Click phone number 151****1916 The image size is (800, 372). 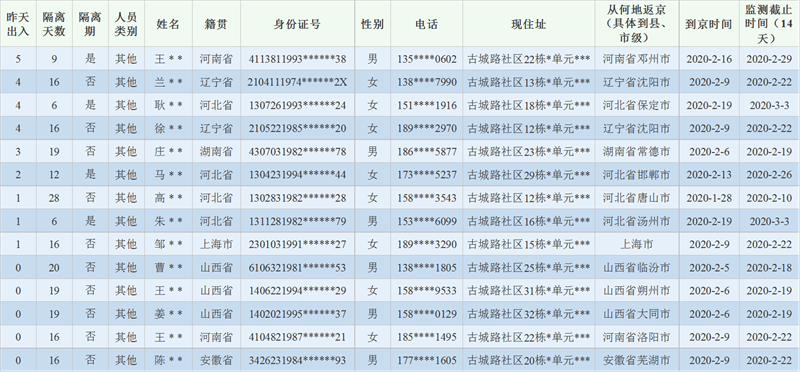point(427,106)
